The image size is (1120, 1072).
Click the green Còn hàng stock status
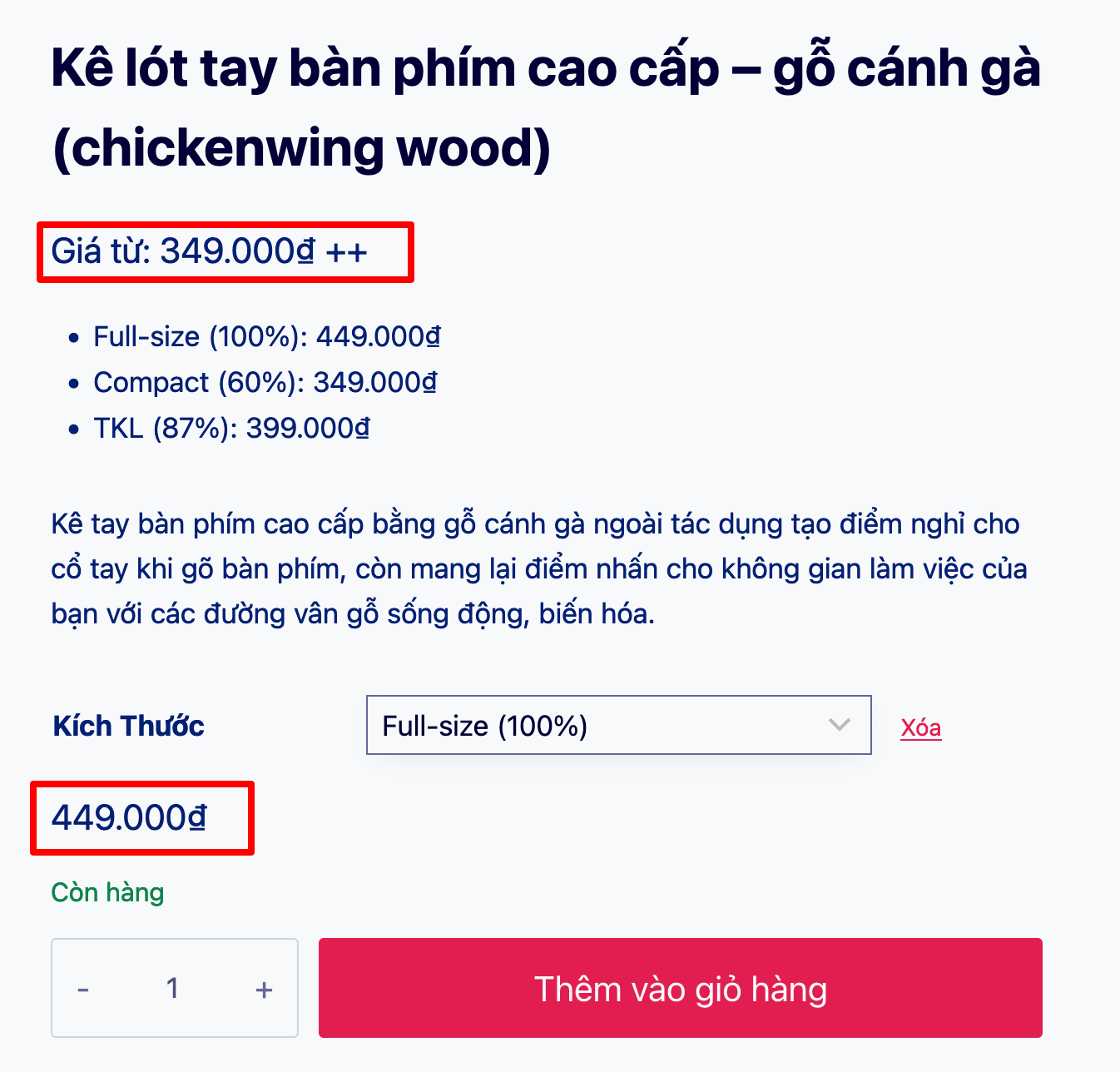click(x=107, y=892)
